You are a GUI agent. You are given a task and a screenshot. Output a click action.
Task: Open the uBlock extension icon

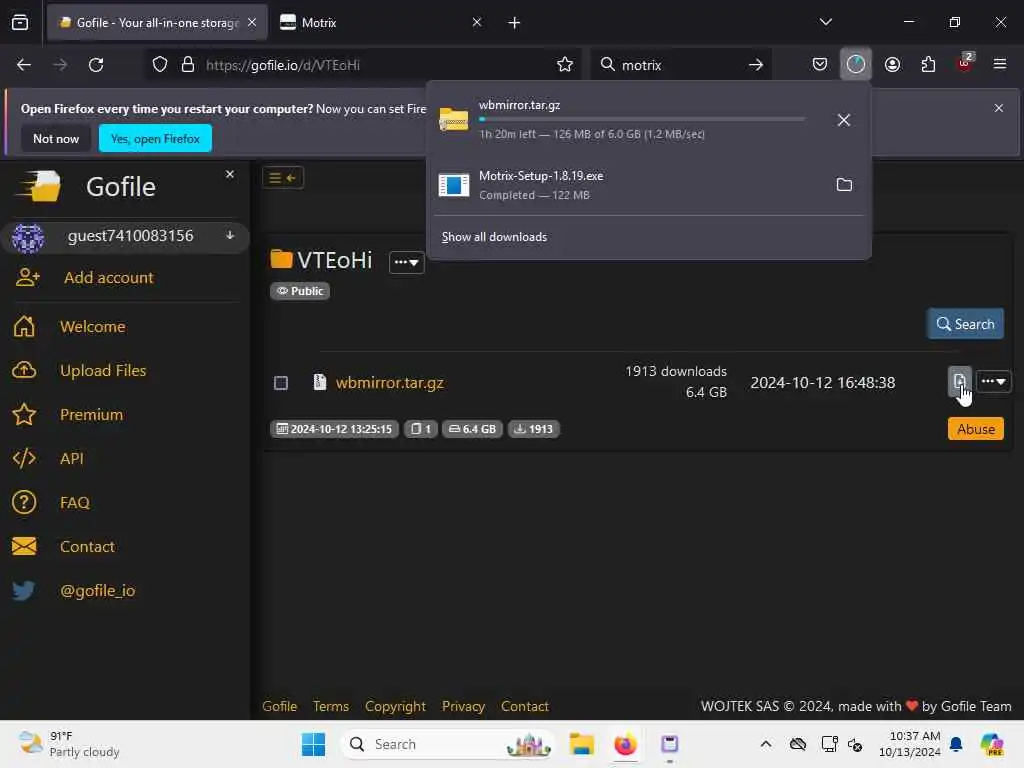coord(965,63)
